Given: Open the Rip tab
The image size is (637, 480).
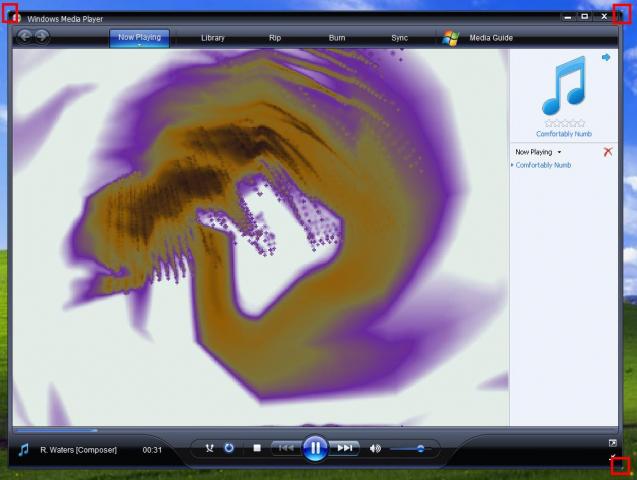Looking at the screenshot, I should [x=275, y=38].
